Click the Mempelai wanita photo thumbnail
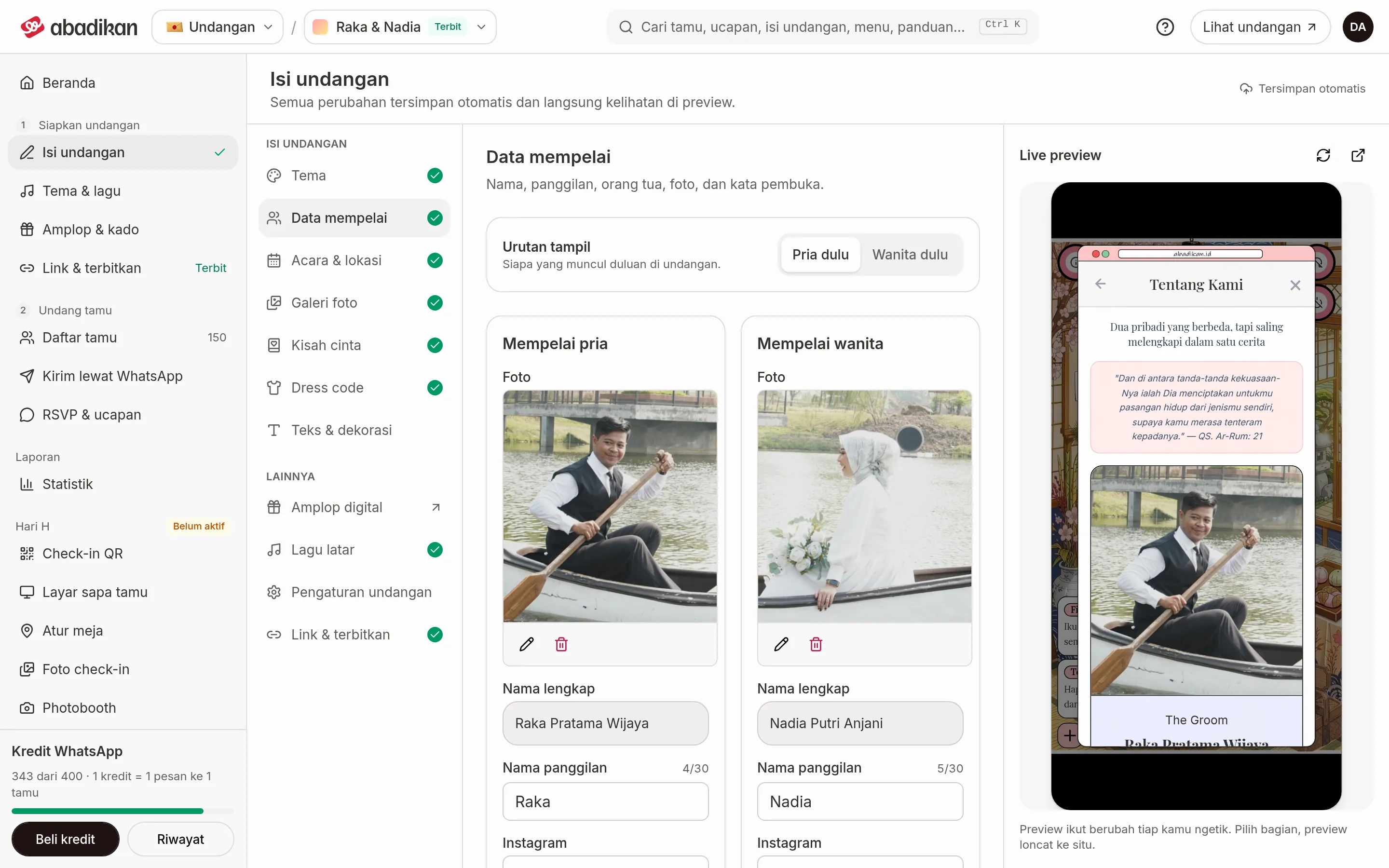The image size is (1389, 868). coord(864,506)
